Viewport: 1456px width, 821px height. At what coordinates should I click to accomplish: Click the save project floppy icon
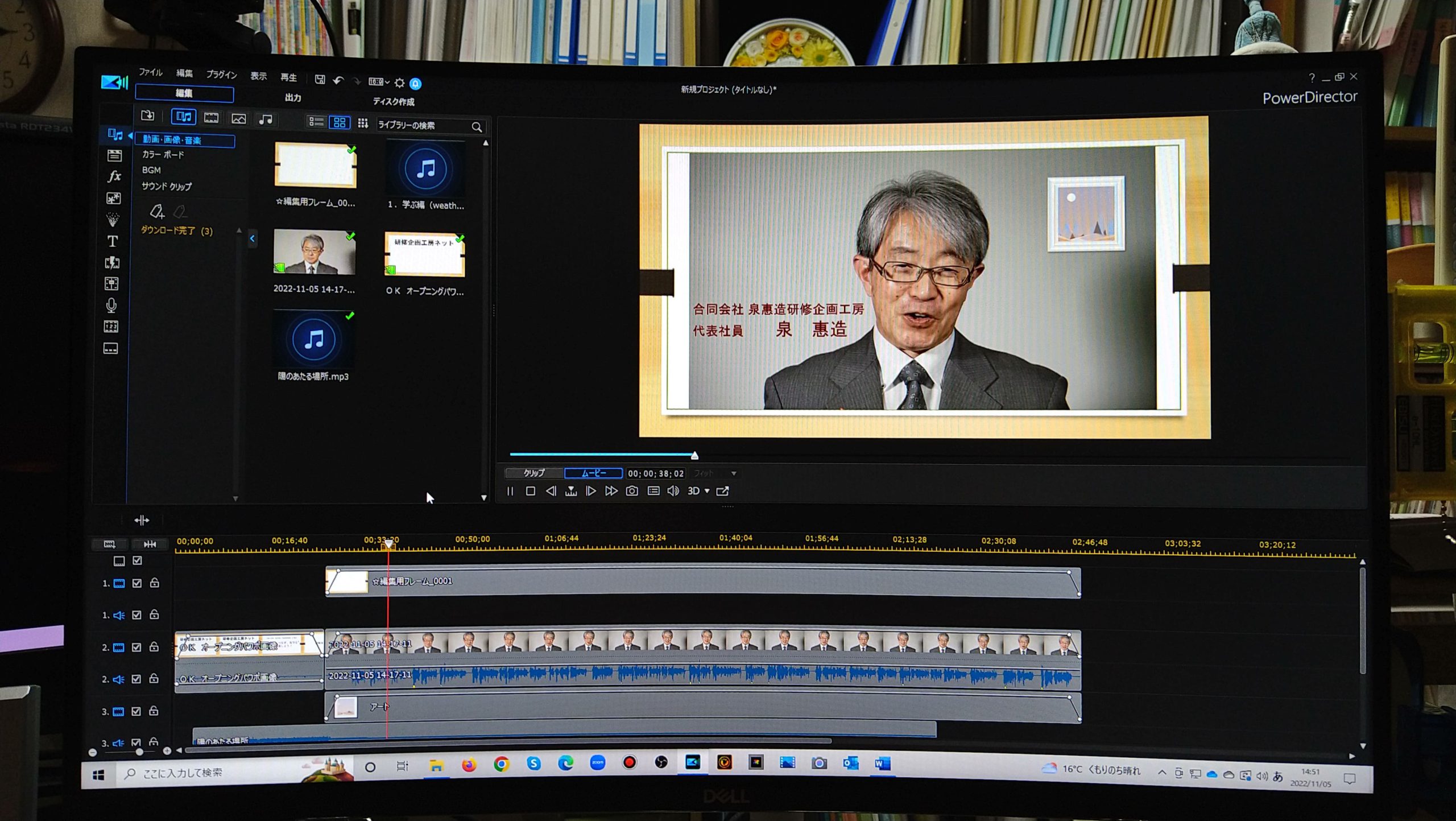(320, 80)
